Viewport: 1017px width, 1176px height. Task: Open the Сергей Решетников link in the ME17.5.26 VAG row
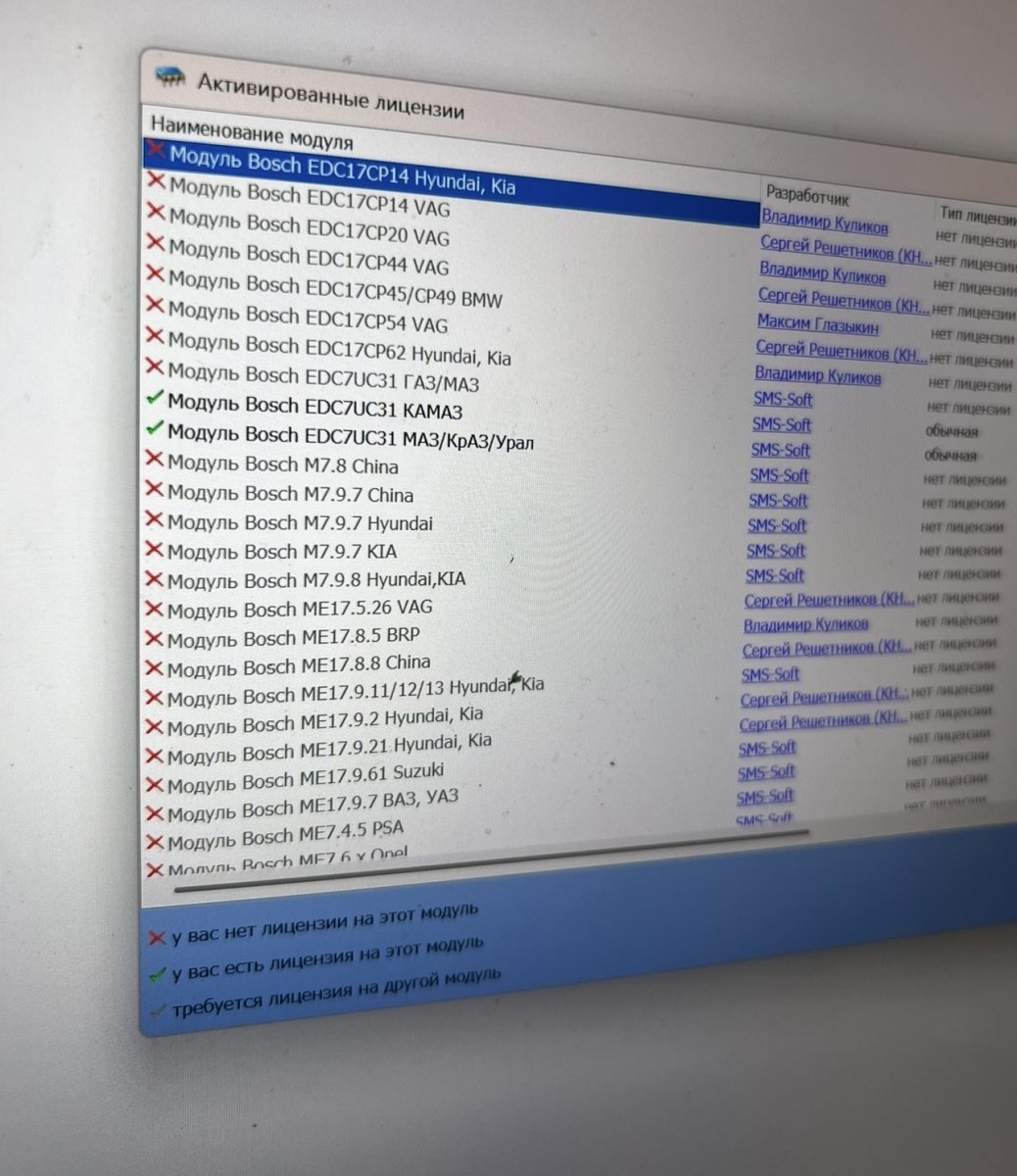(829, 599)
